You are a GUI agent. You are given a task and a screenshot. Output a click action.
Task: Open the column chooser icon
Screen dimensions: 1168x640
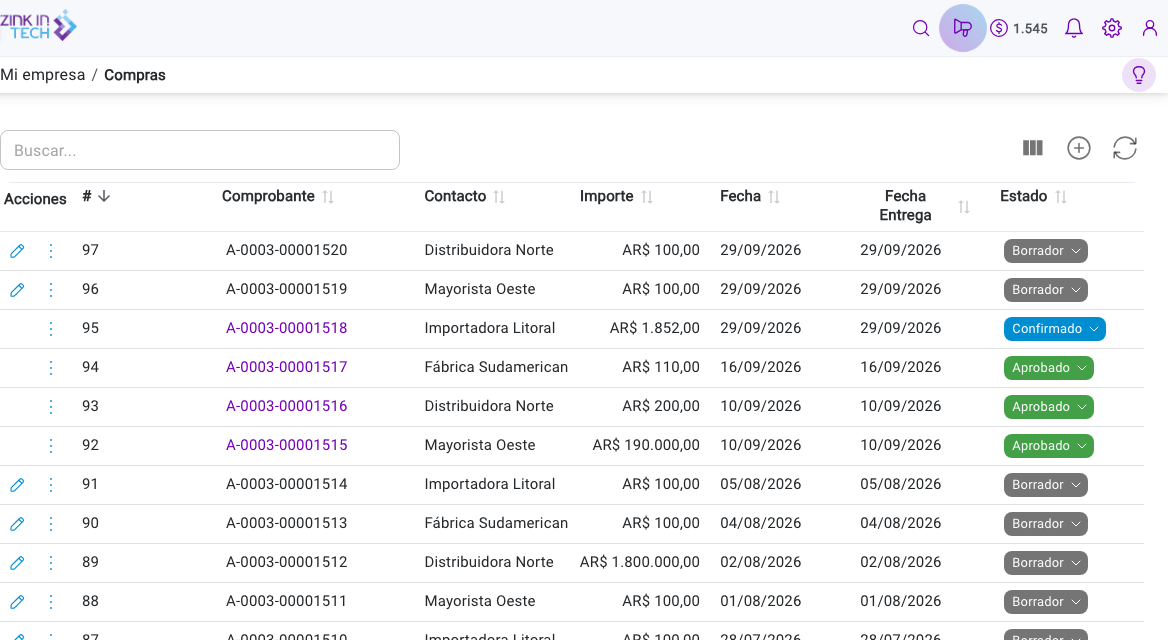click(x=1032, y=148)
